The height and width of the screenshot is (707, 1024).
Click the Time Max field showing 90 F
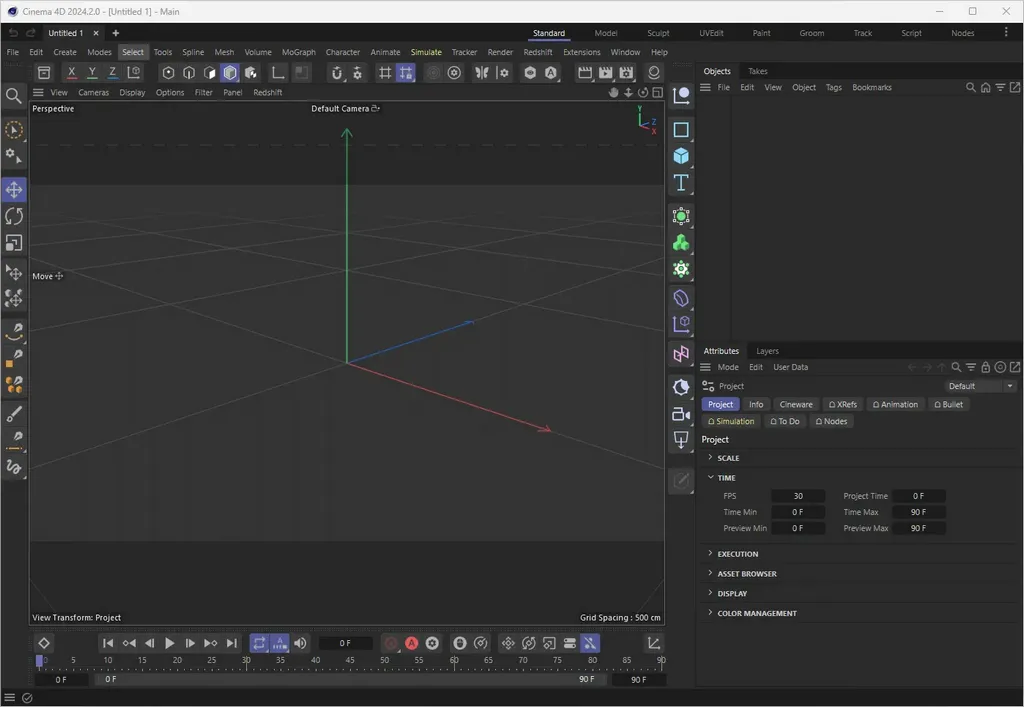point(918,512)
